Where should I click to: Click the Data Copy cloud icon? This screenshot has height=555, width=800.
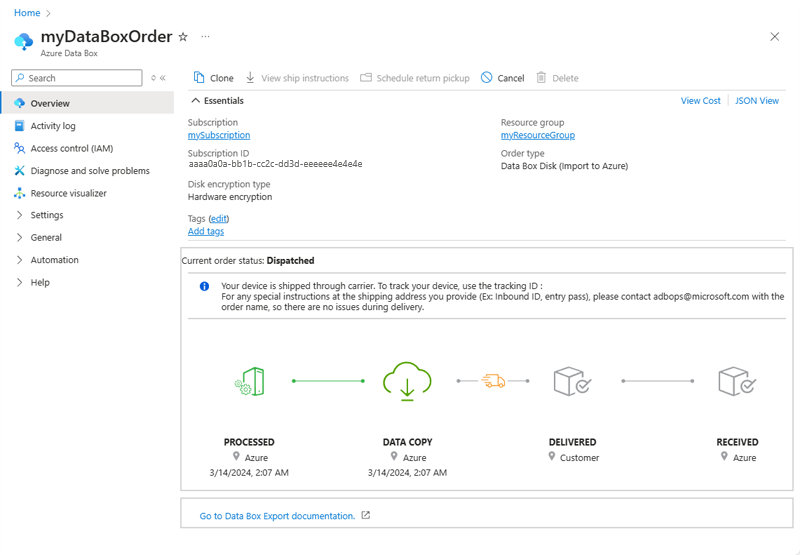coord(407,381)
